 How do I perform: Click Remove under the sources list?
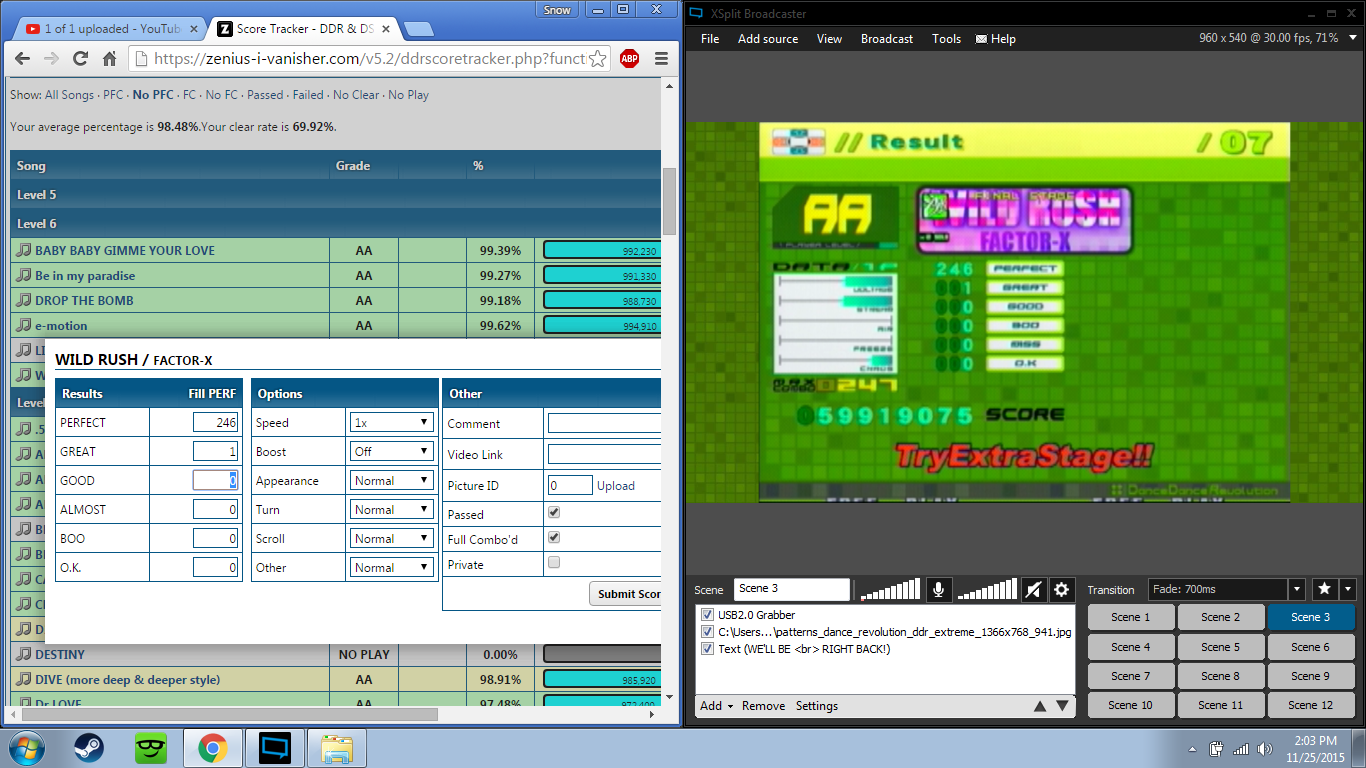click(763, 706)
